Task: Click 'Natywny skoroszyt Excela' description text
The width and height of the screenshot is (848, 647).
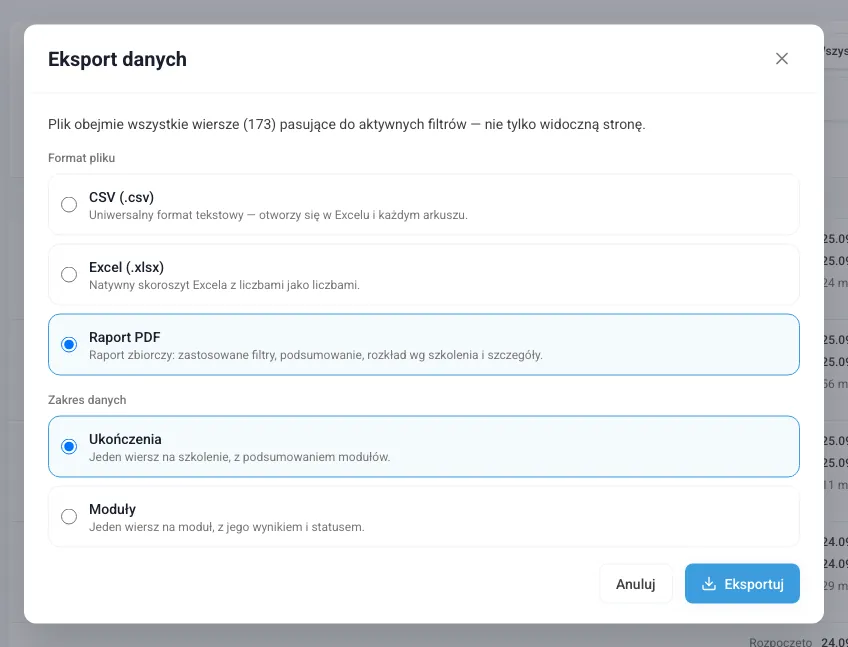Action: click(x=224, y=285)
